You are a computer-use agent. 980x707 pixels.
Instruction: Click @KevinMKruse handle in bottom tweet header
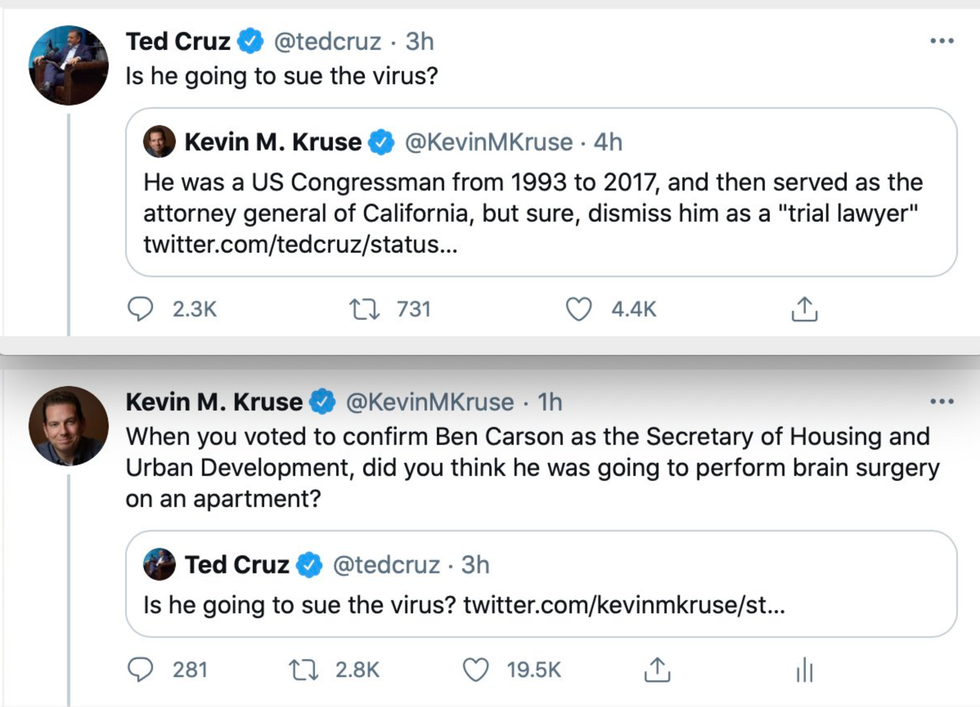tap(429, 402)
